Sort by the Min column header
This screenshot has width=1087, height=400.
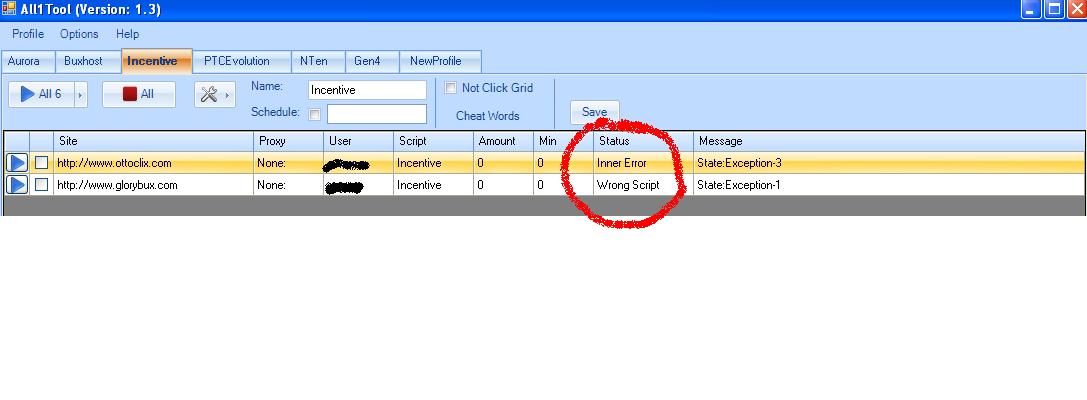pos(563,141)
